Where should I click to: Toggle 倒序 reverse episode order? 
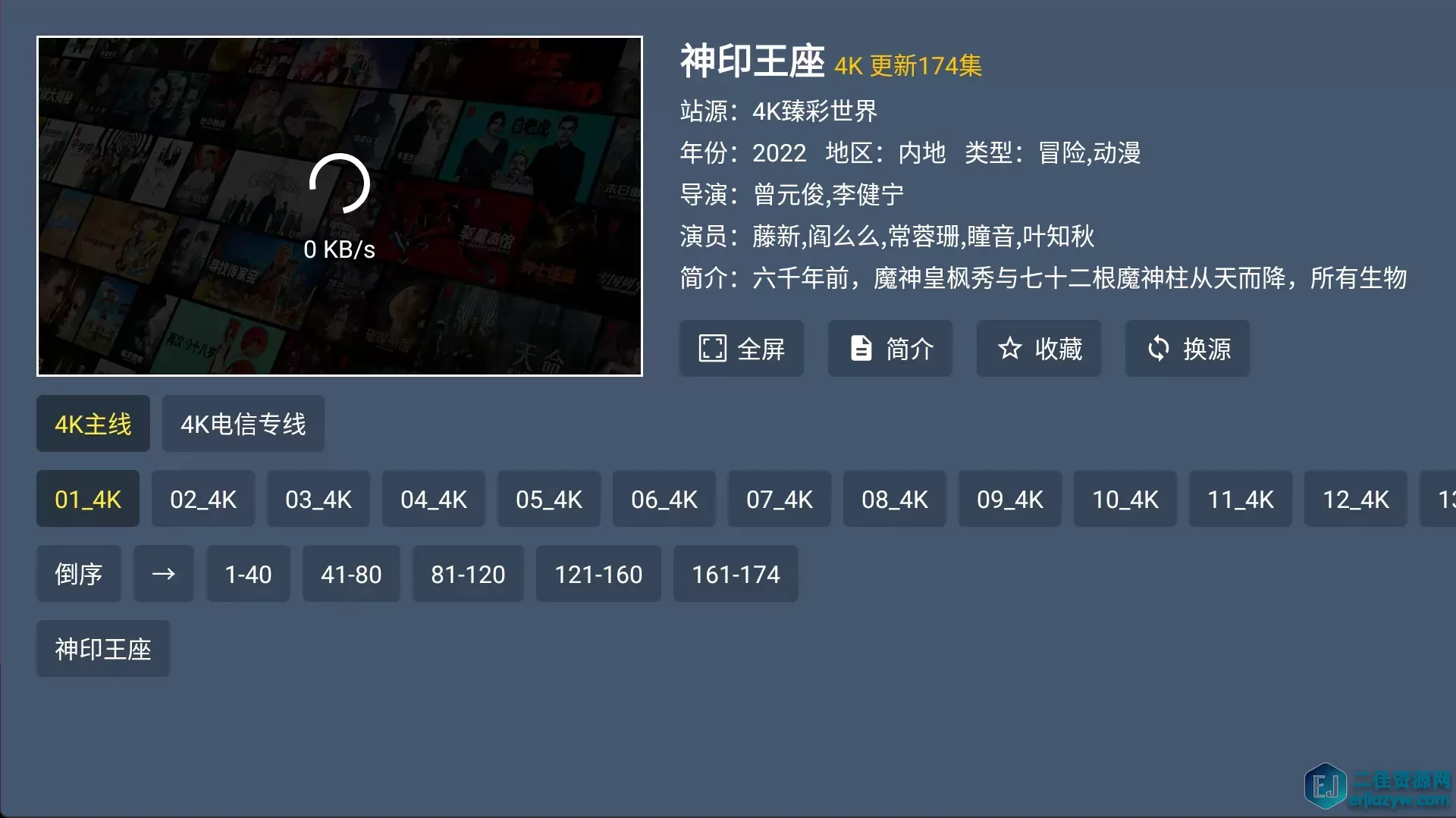point(79,574)
